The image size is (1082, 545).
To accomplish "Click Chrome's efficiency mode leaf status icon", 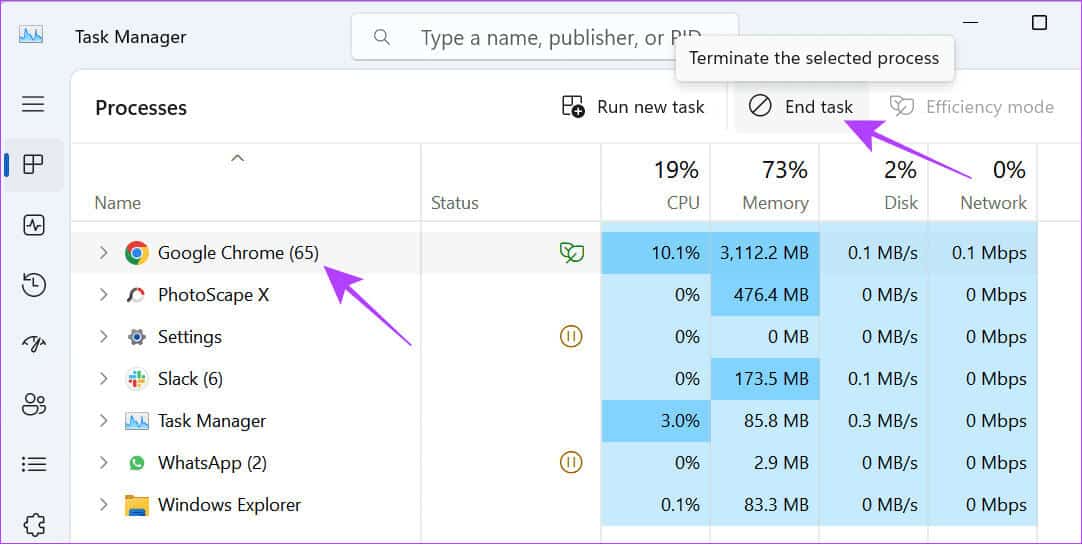I will (571, 253).
